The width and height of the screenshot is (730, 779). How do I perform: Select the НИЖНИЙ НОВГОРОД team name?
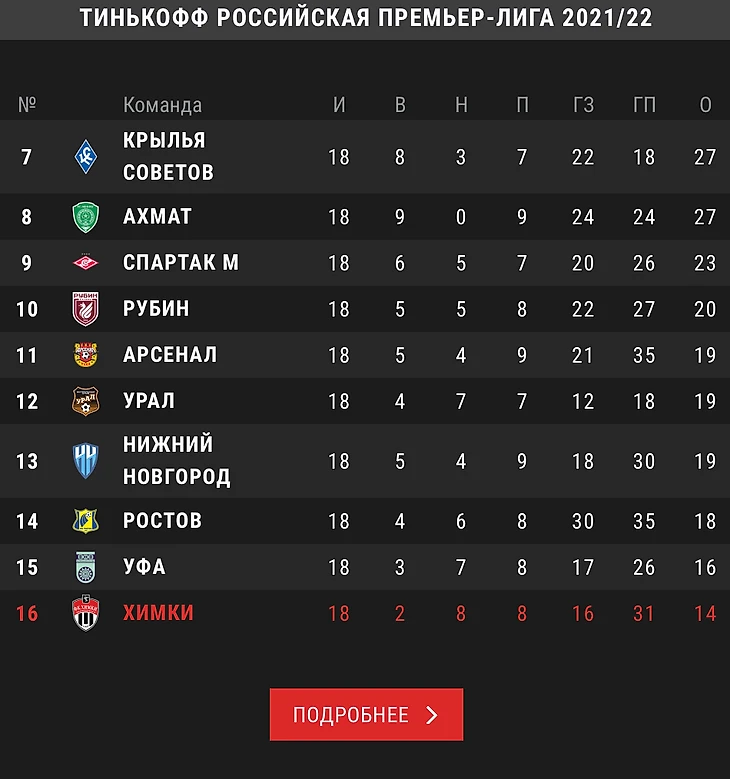point(176,461)
